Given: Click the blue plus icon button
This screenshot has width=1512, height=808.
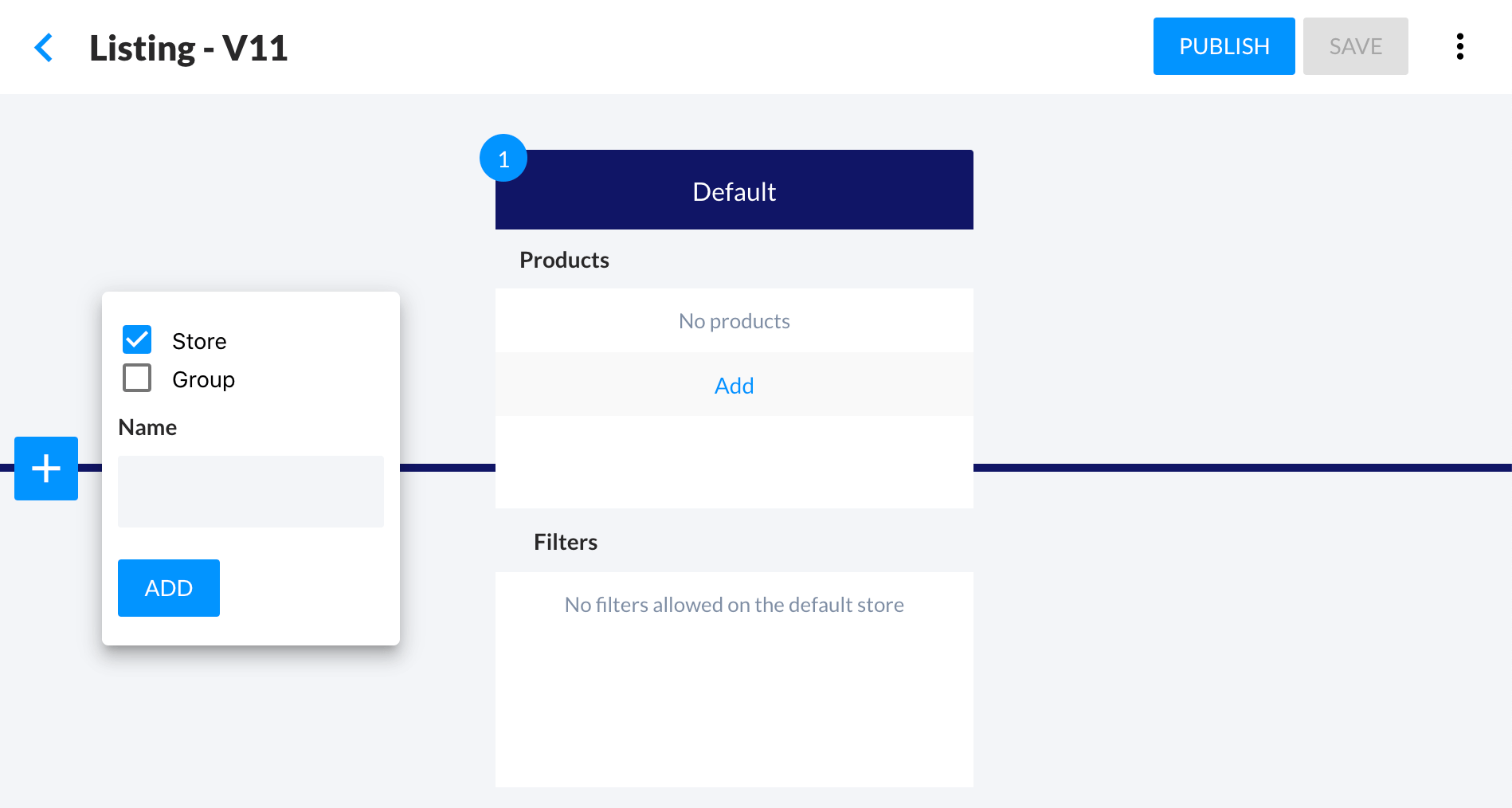Looking at the screenshot, I should [x=46, y=469].
